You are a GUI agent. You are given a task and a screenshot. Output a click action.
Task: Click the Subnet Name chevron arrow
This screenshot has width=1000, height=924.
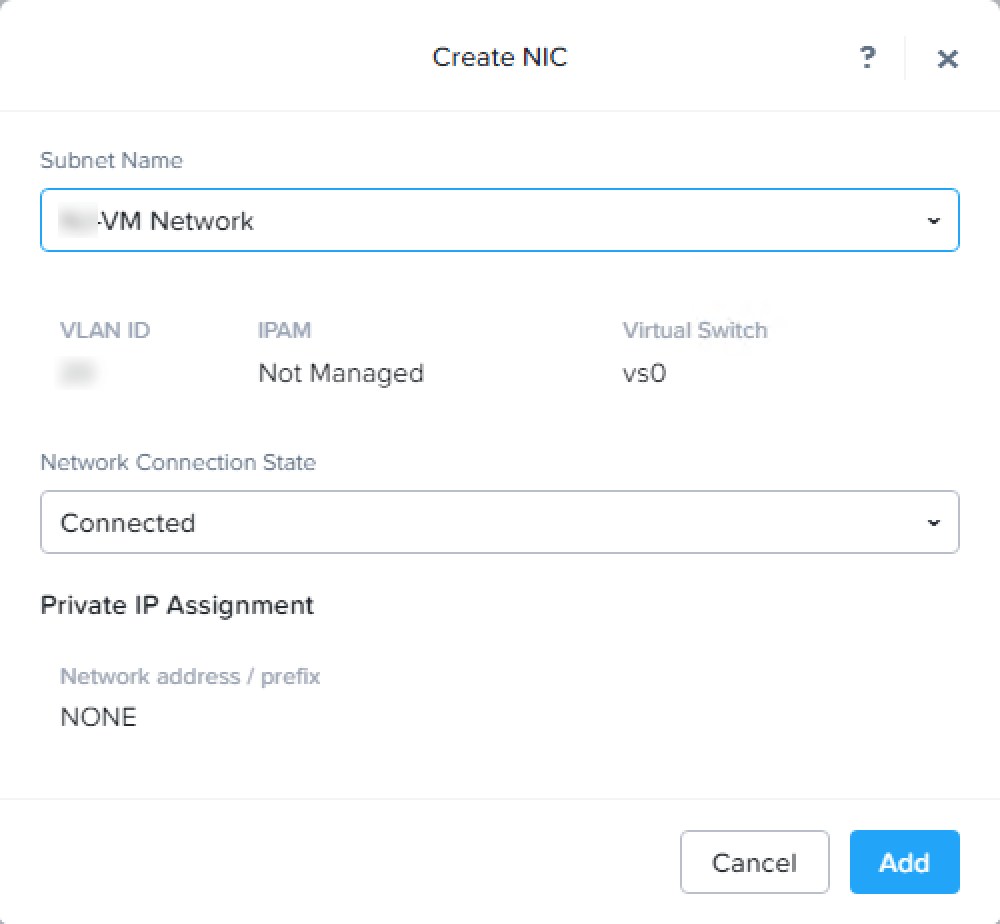pos(933,220)
